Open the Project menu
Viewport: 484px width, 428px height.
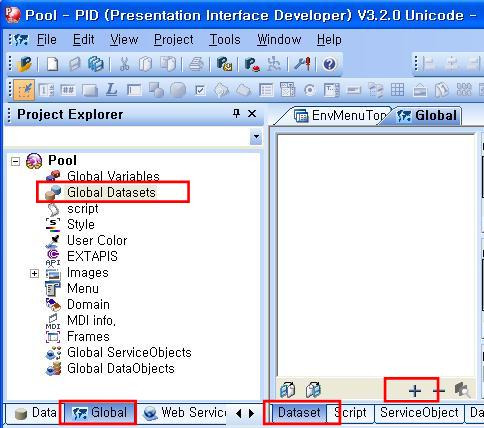174,40
